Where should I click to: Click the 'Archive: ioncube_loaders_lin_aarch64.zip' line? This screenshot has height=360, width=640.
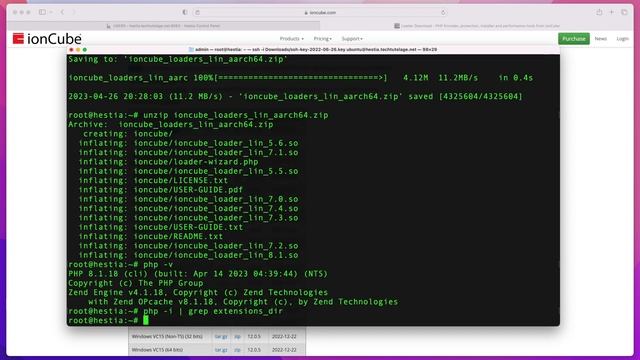click(171, 124)
